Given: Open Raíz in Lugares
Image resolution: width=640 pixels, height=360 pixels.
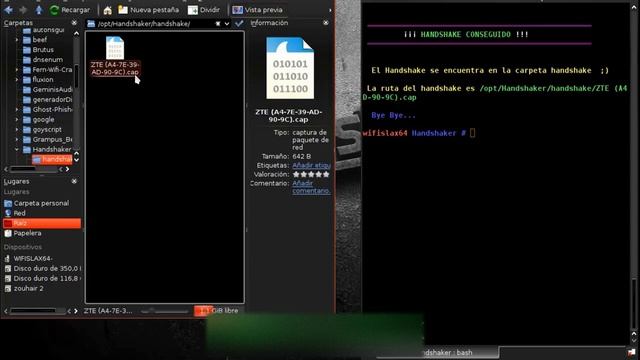Looking at the screenshot, I should pyautogui.click(x=42, y=223).
